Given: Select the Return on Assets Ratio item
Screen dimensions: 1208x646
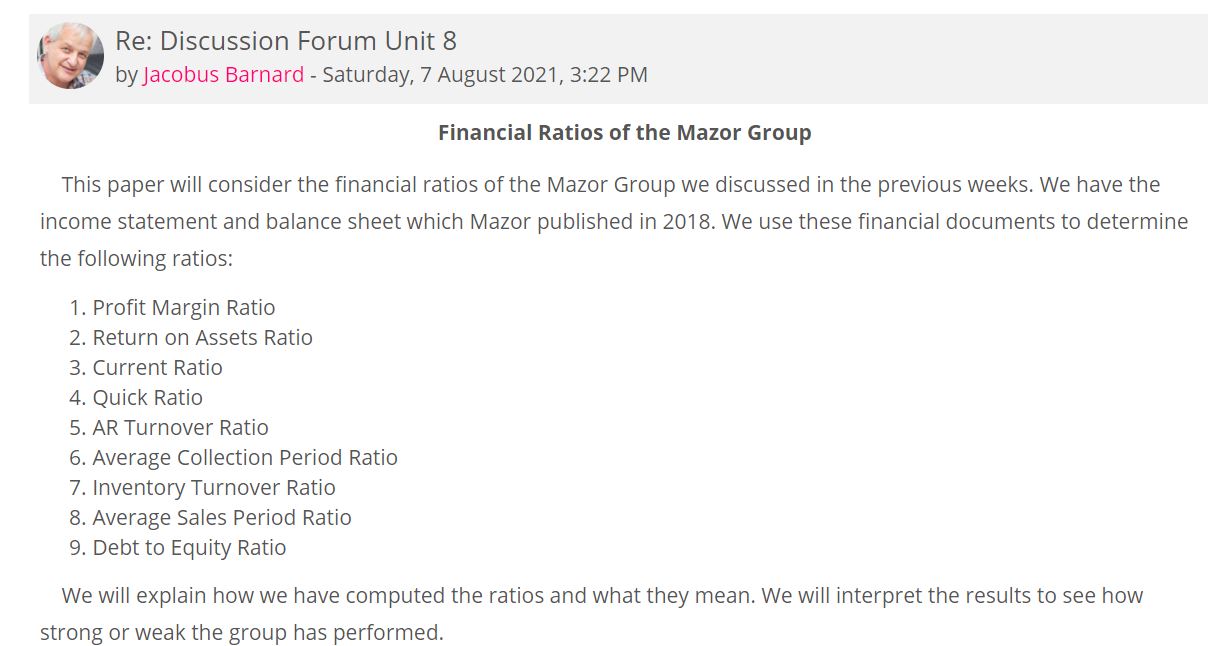Looking at the screenshot, I should [x=203, y=338].
